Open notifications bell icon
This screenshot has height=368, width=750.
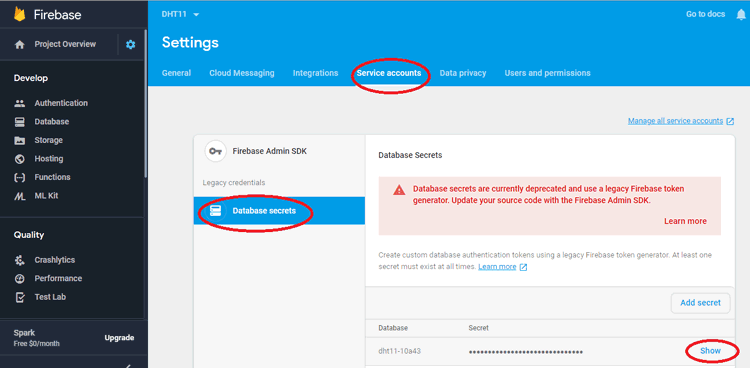click(x=741, y=15)
